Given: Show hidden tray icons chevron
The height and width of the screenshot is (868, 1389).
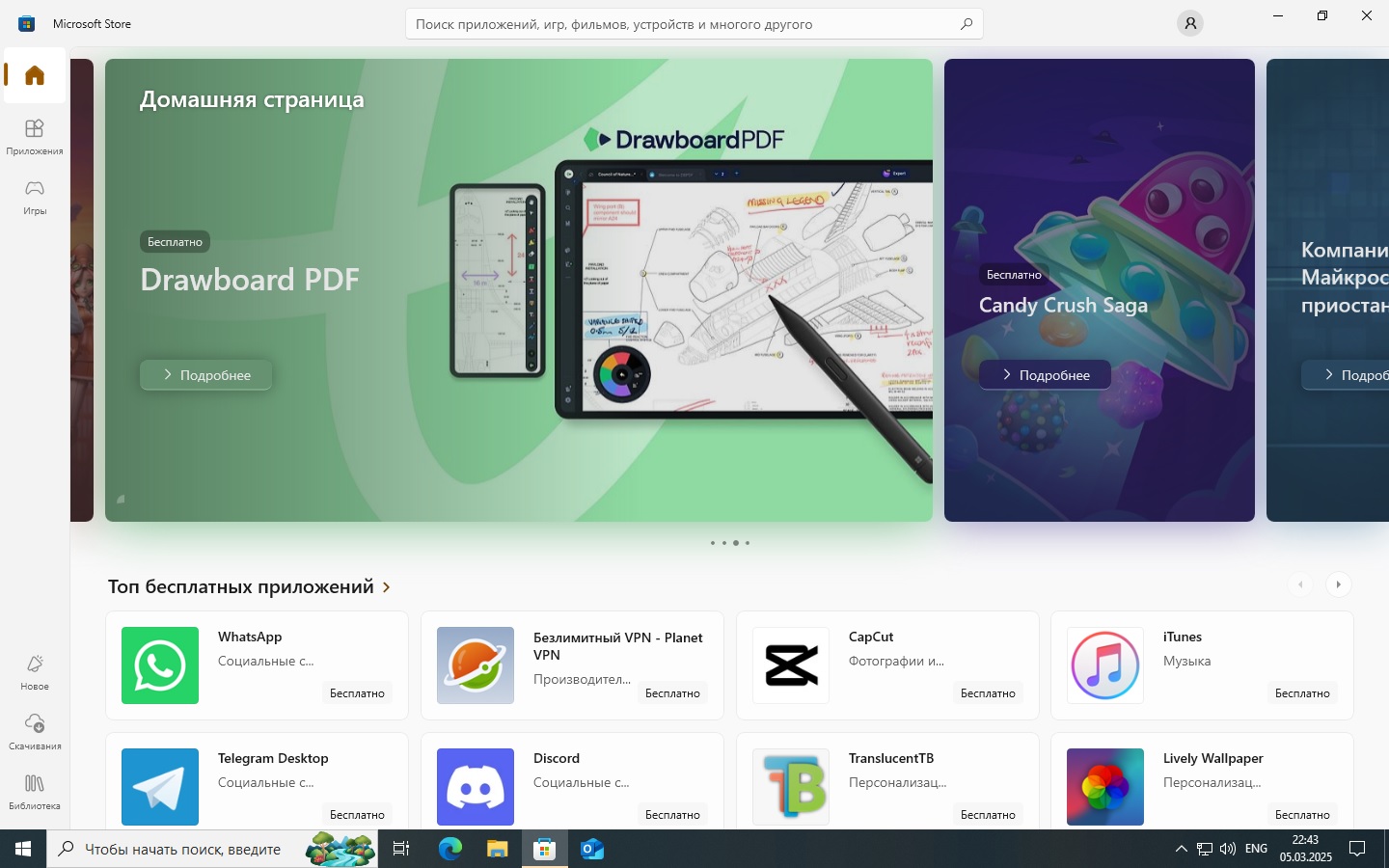Looking at the screenshot, I should pos(1181,849).
